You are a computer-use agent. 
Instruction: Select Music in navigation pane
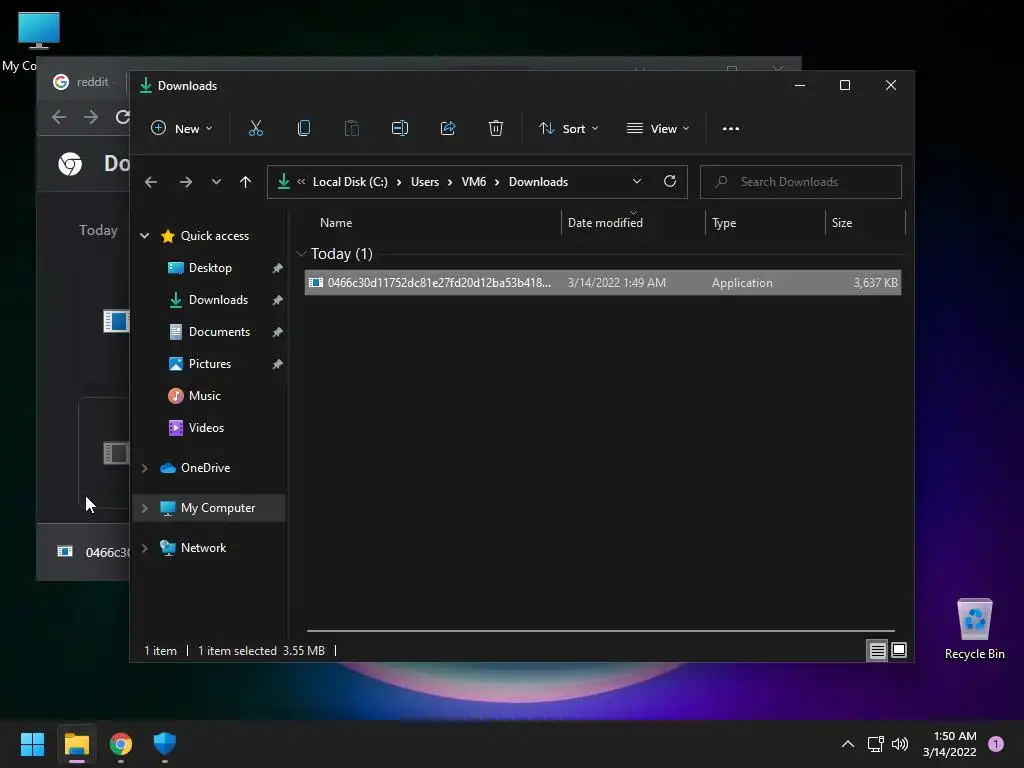point(204,396)
